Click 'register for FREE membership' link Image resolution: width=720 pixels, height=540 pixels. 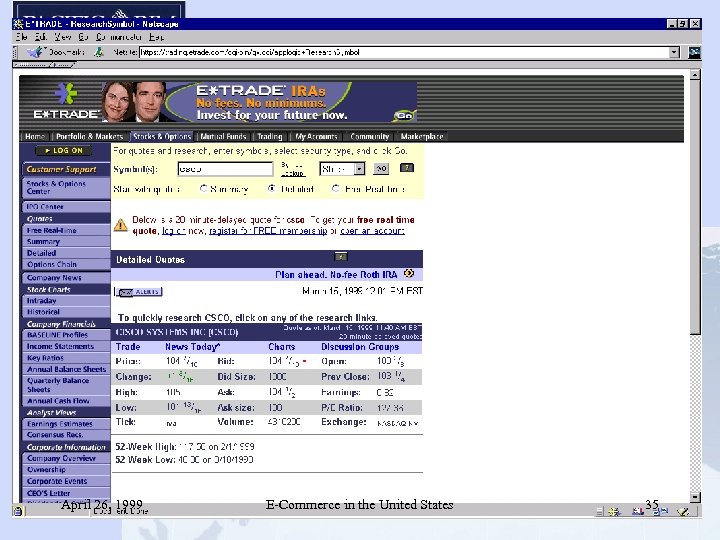coord(268,231)
